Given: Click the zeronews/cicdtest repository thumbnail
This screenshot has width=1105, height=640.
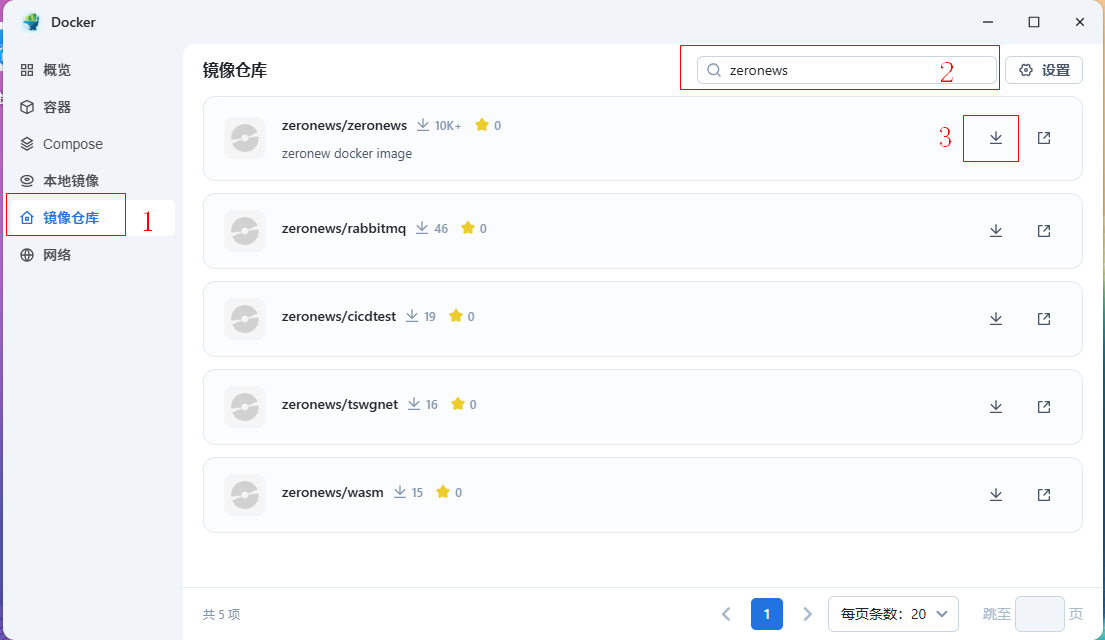Looking at the screenshot, I should (x=245, y=319).
